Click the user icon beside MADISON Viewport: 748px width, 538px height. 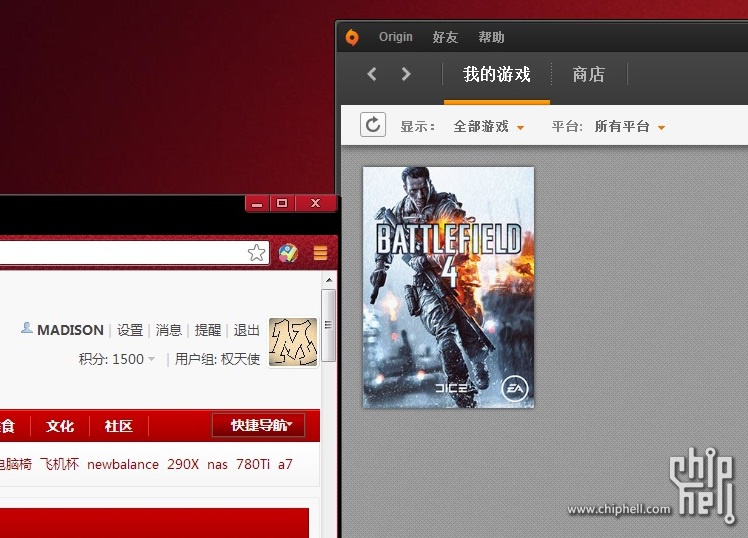27,328
